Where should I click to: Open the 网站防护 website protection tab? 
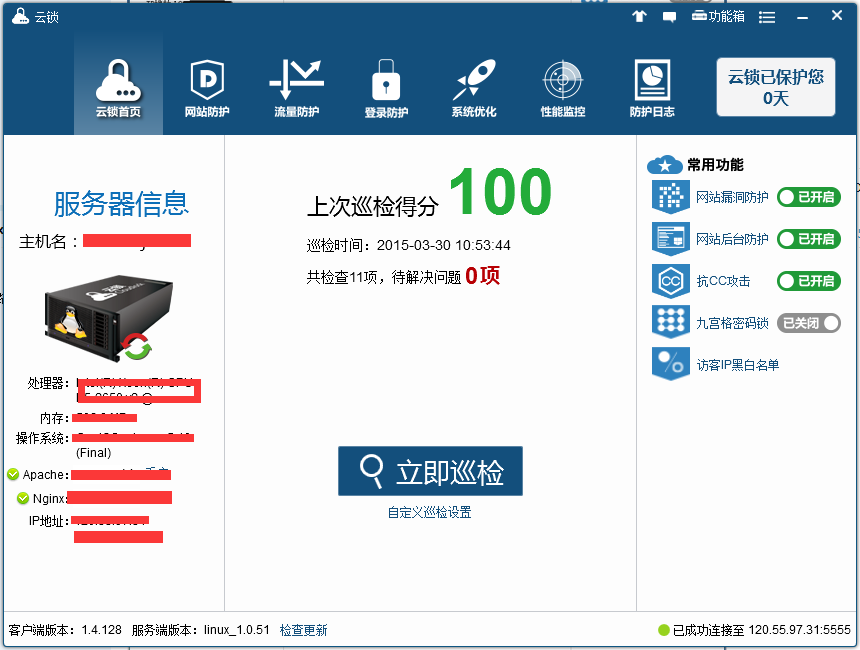(207, 88)
